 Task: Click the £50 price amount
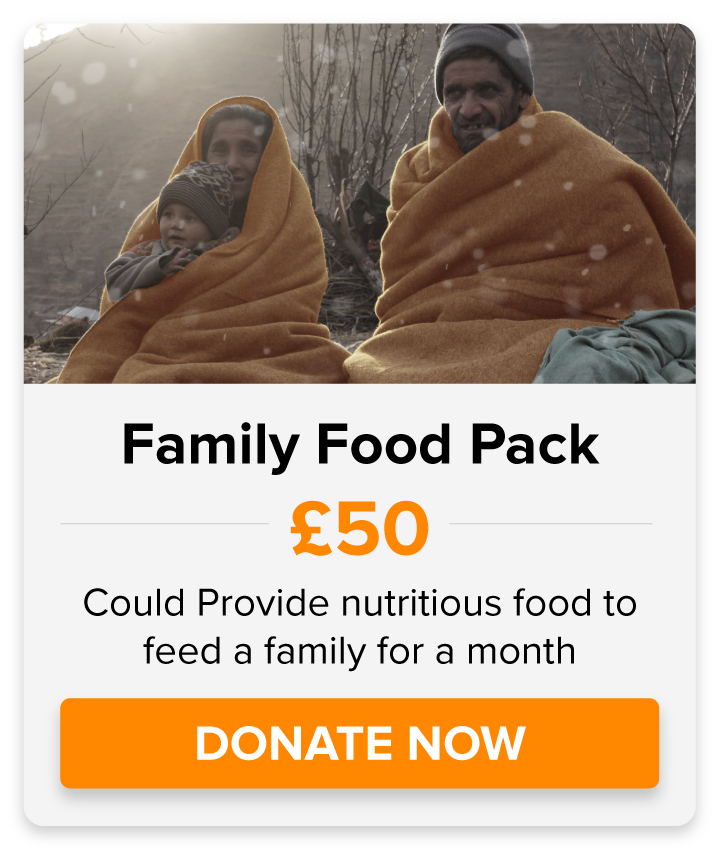(359, 527)
